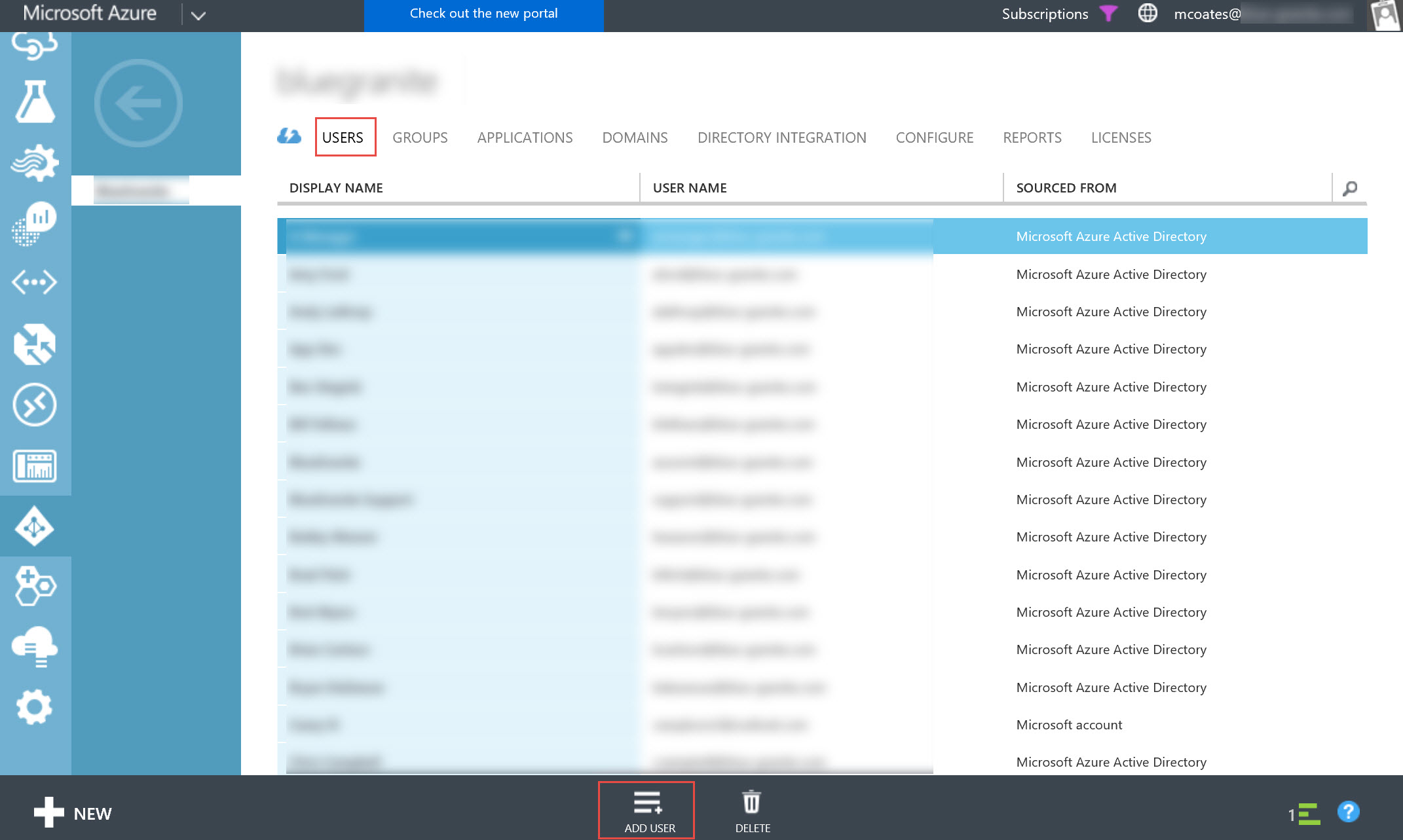Open the mcoates account menu
The width and height of the screenshot is (1403, 840).
(x=1263, y=14)
